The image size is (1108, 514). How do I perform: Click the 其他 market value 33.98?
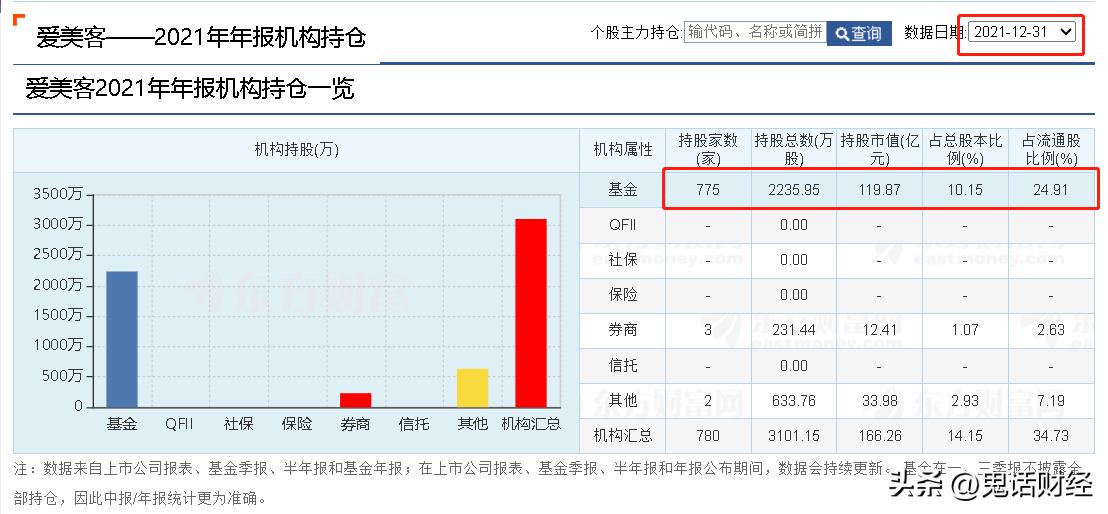point(880,401)
